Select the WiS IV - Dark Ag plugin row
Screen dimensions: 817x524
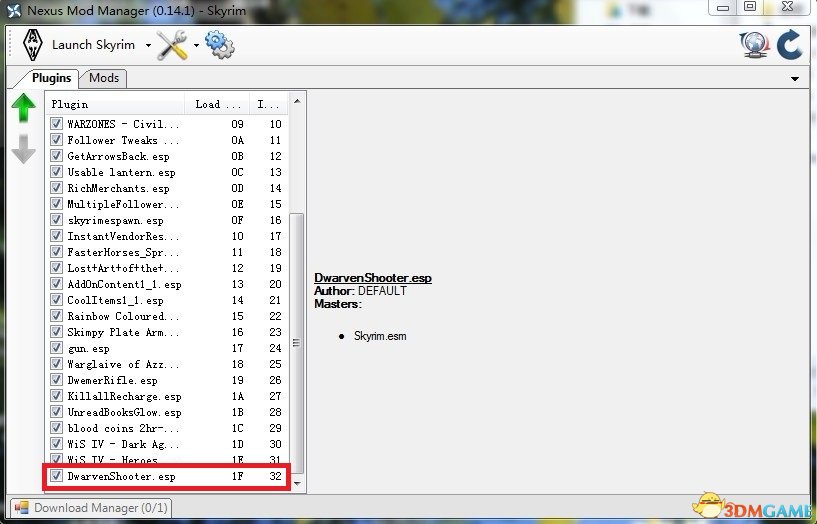pos(167,444)
